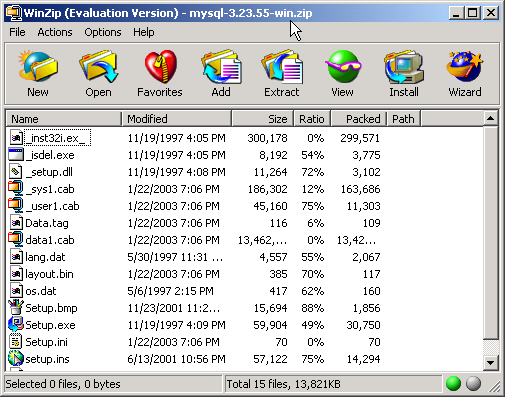
Task: Click the scrollbar down arrow
Action: pos(490,362)
